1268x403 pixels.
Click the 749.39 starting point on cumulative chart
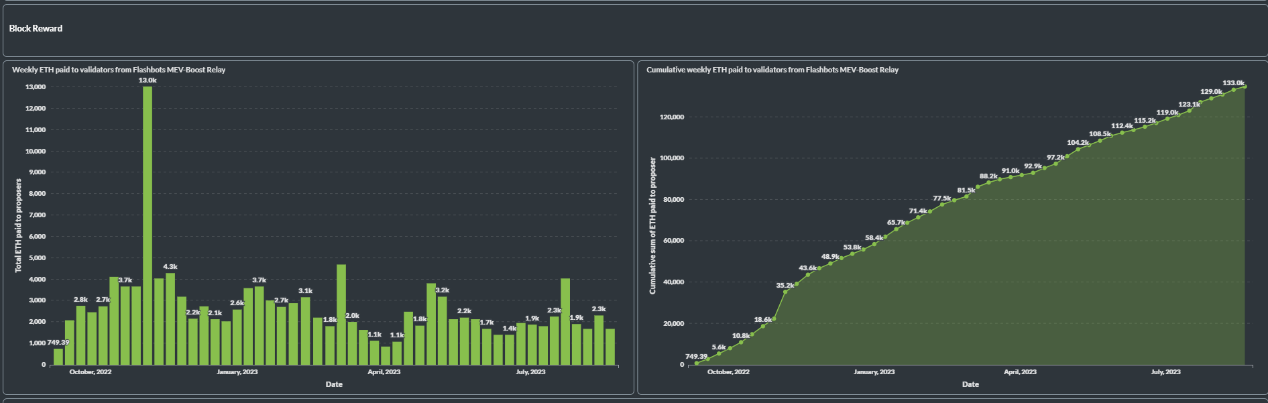coord(695,362)
